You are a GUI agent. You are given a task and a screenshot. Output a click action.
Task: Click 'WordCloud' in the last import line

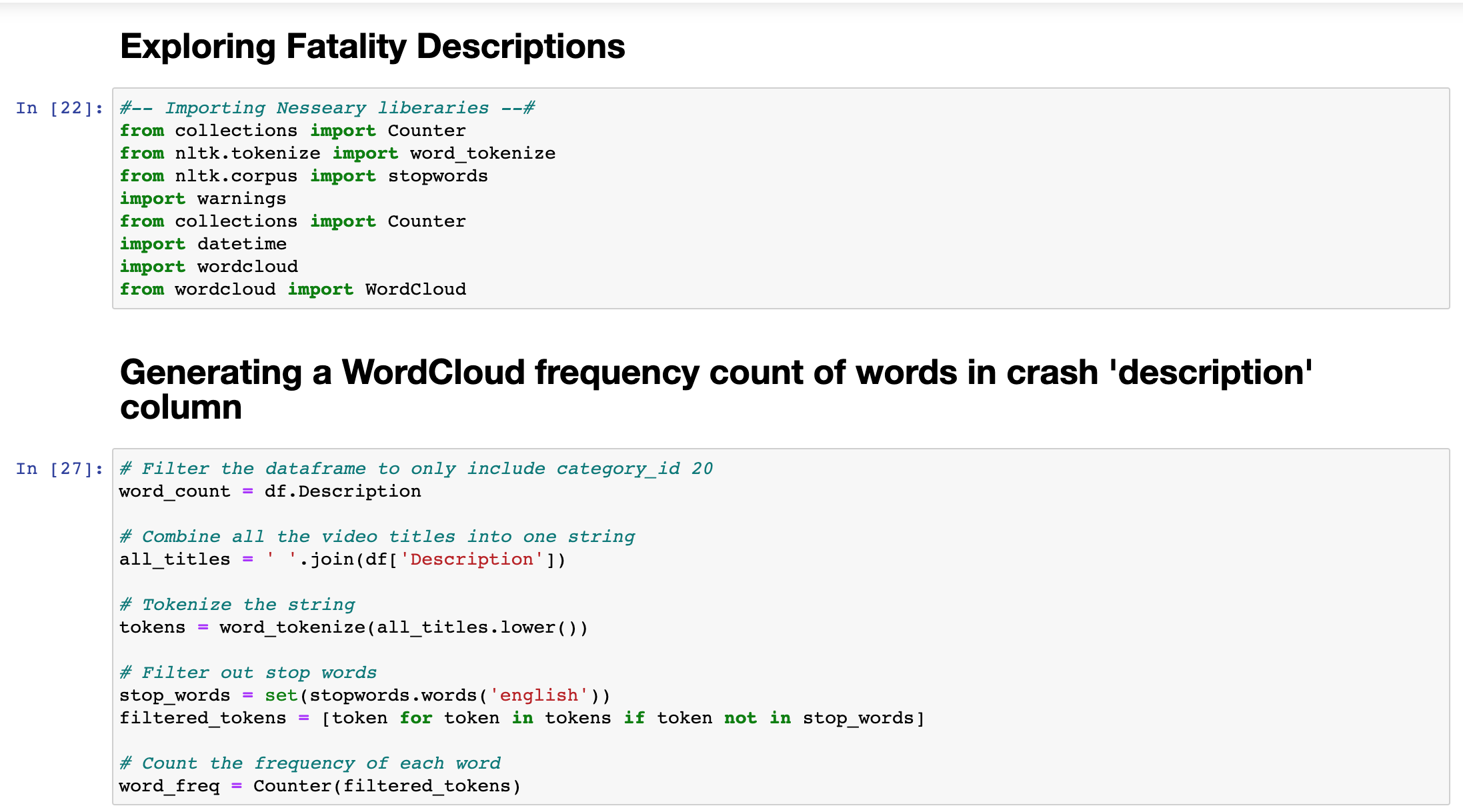[x=415, y=289]
